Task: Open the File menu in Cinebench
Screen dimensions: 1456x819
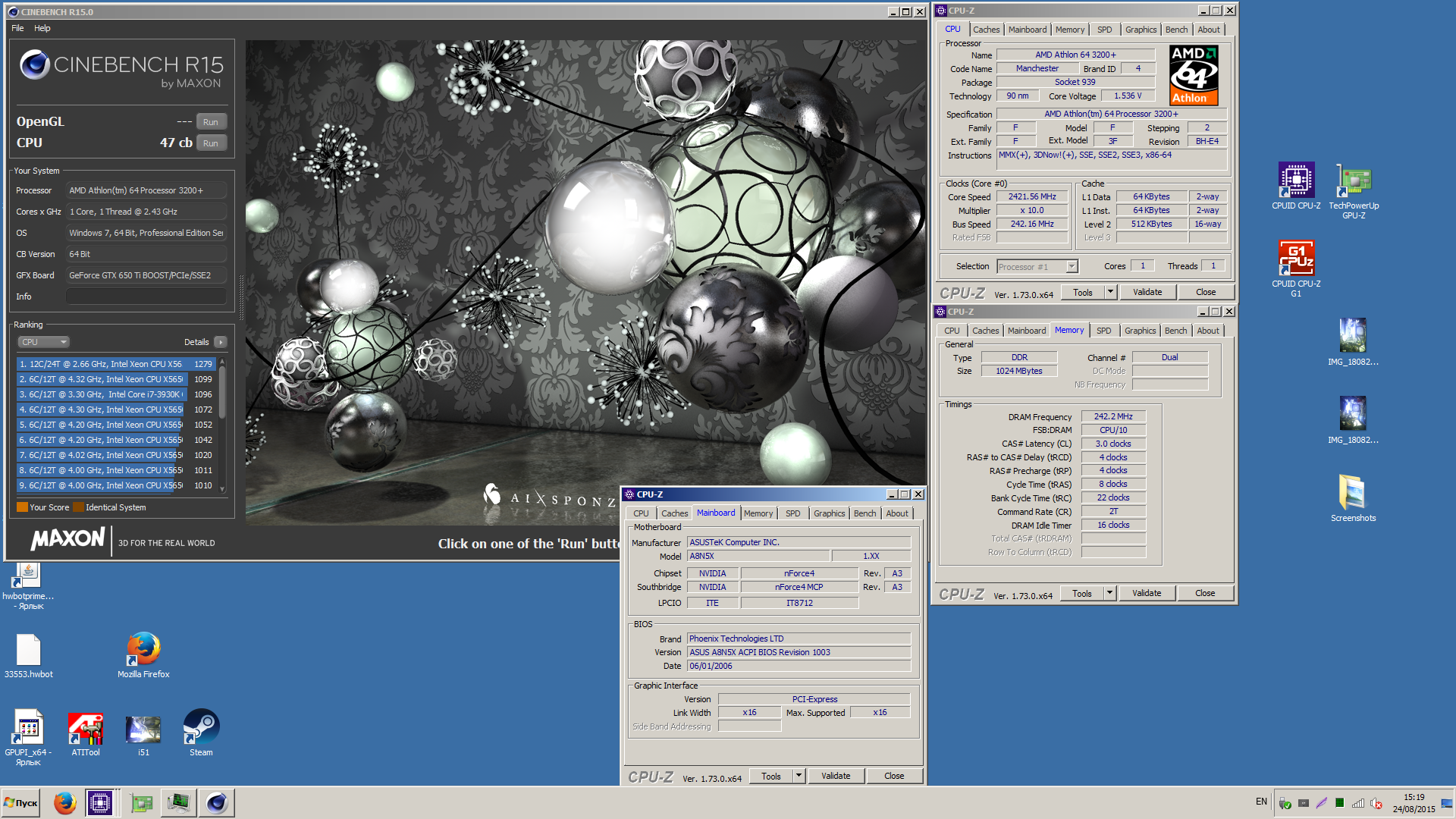Action: (x=17, y=28)
